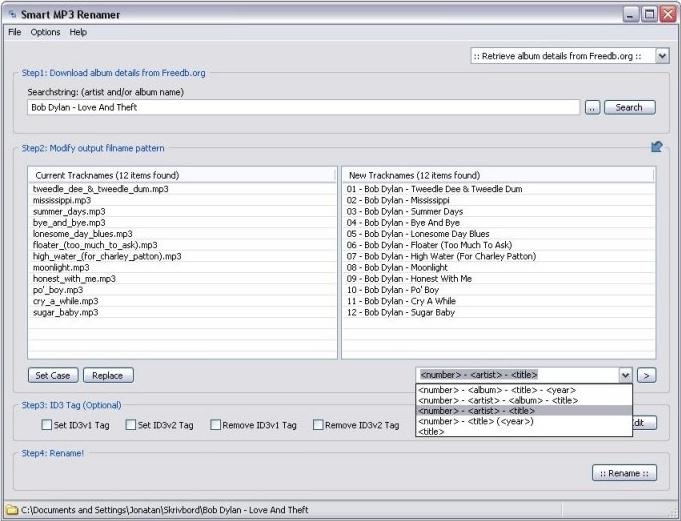Minimize the Smart MP3 Renamer window
Viewport: 681px width, 521px height.
pyautogui.click(x=631, y=14)
